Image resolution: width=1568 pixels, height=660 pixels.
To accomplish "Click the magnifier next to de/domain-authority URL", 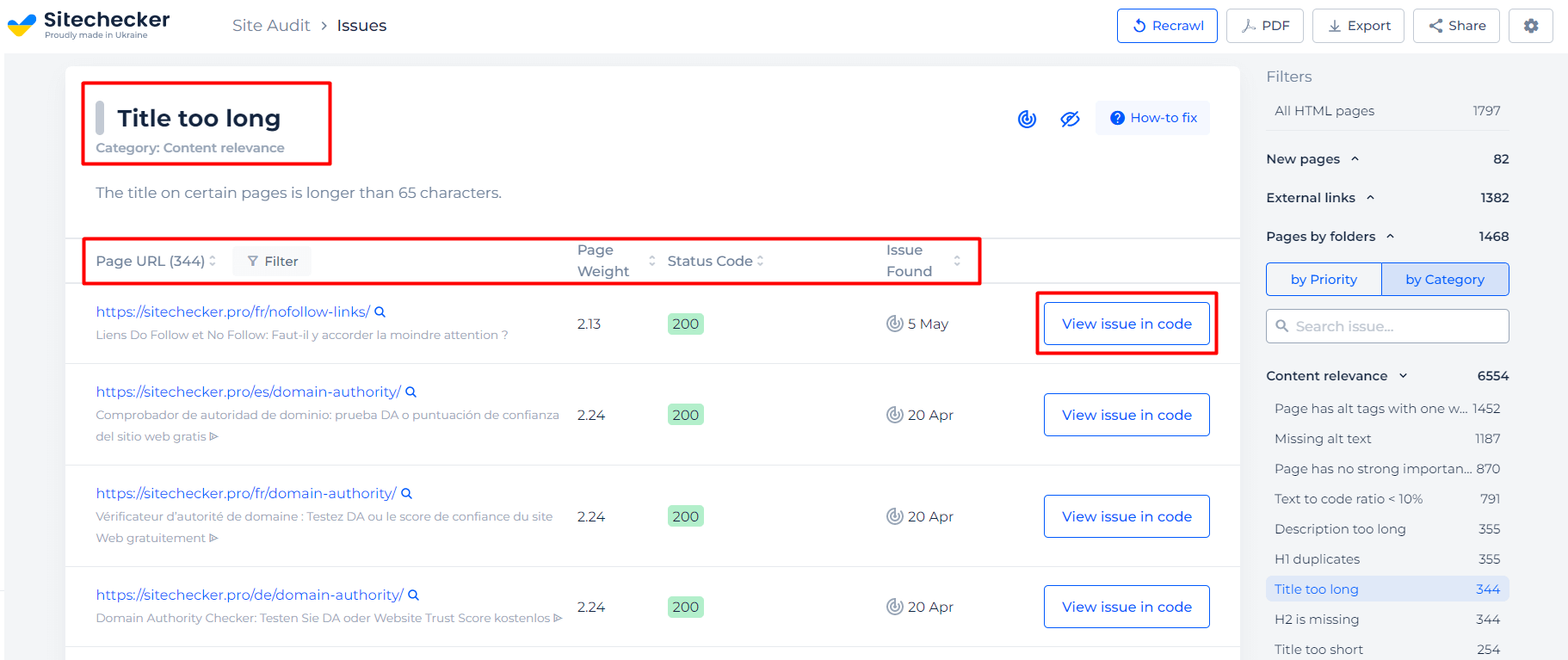I will pyautogui.click(x=413, y=595).
